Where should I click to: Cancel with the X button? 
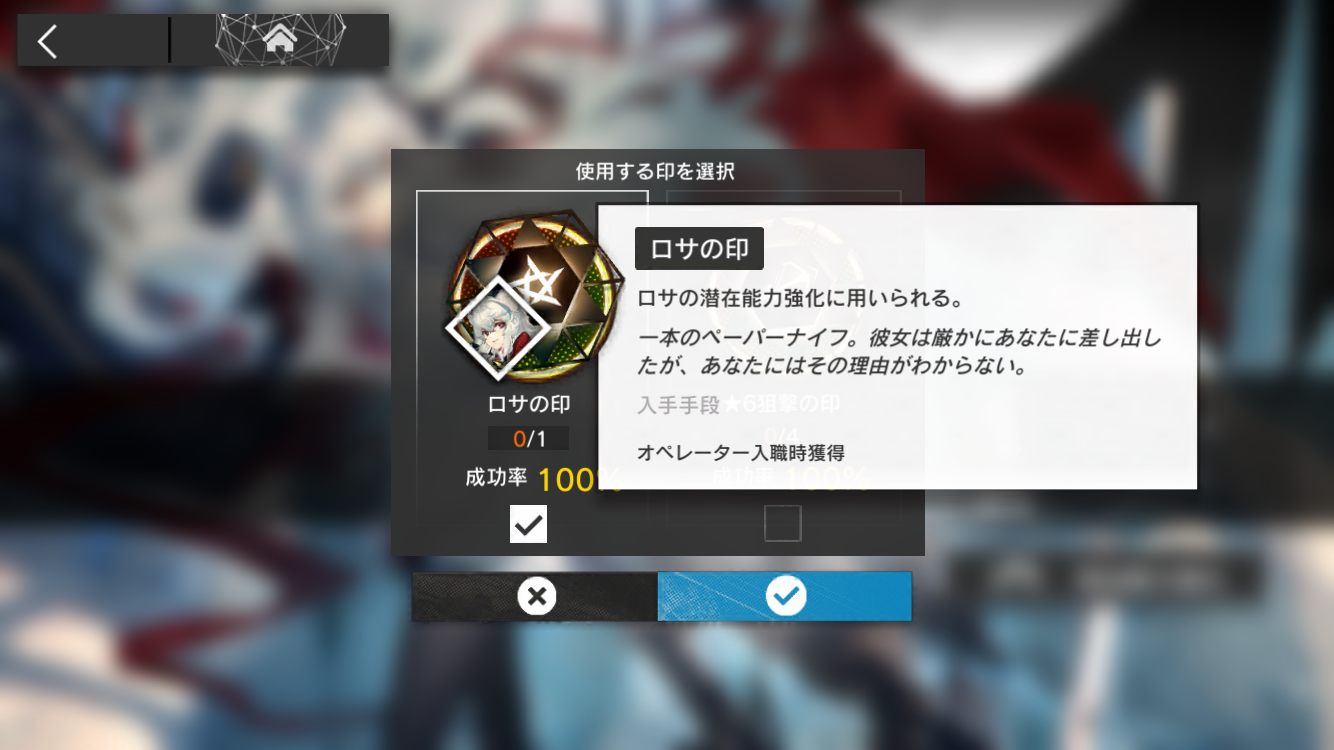click(535, 597)
